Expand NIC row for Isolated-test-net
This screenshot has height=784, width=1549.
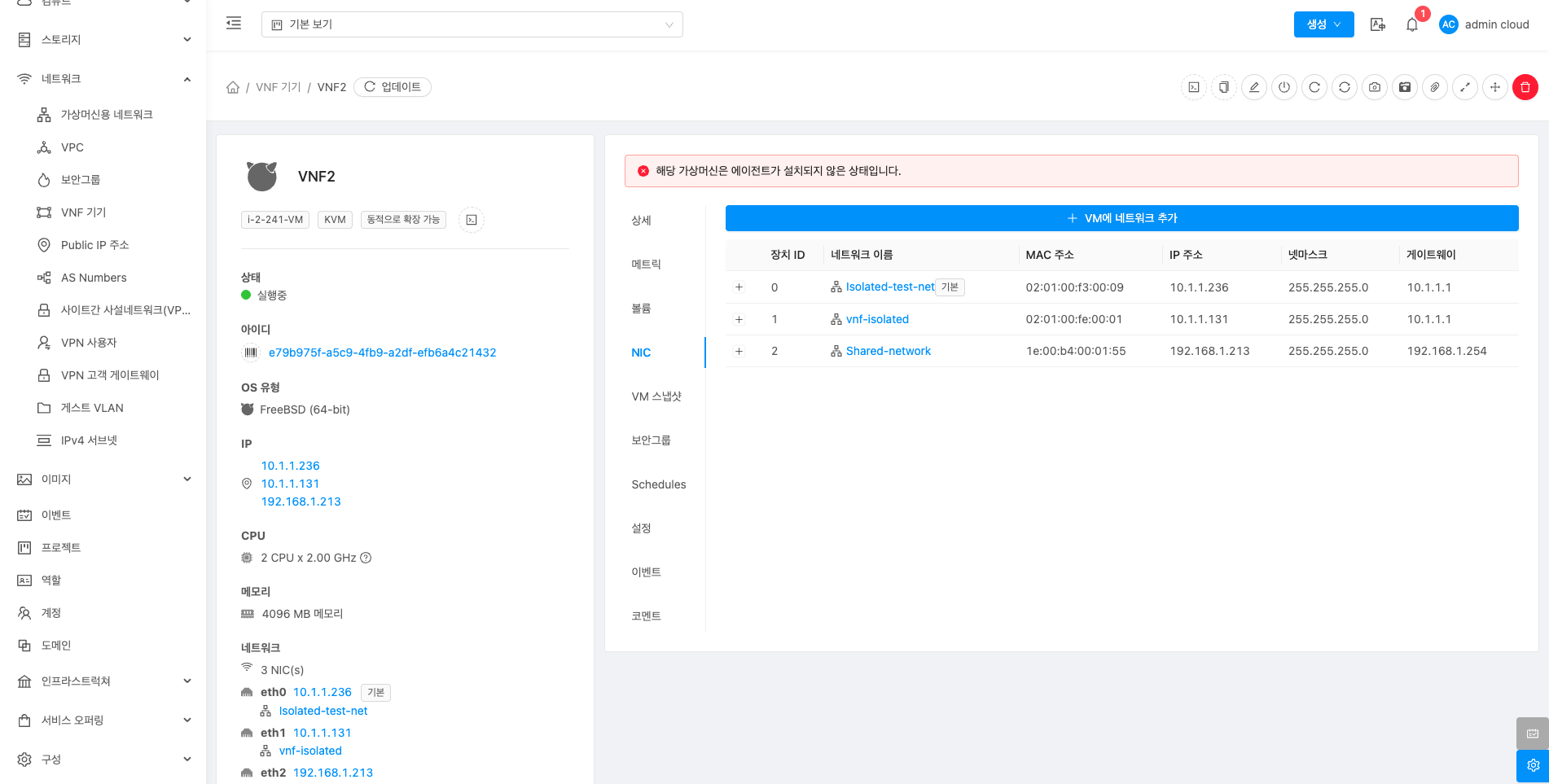[739, 287]
